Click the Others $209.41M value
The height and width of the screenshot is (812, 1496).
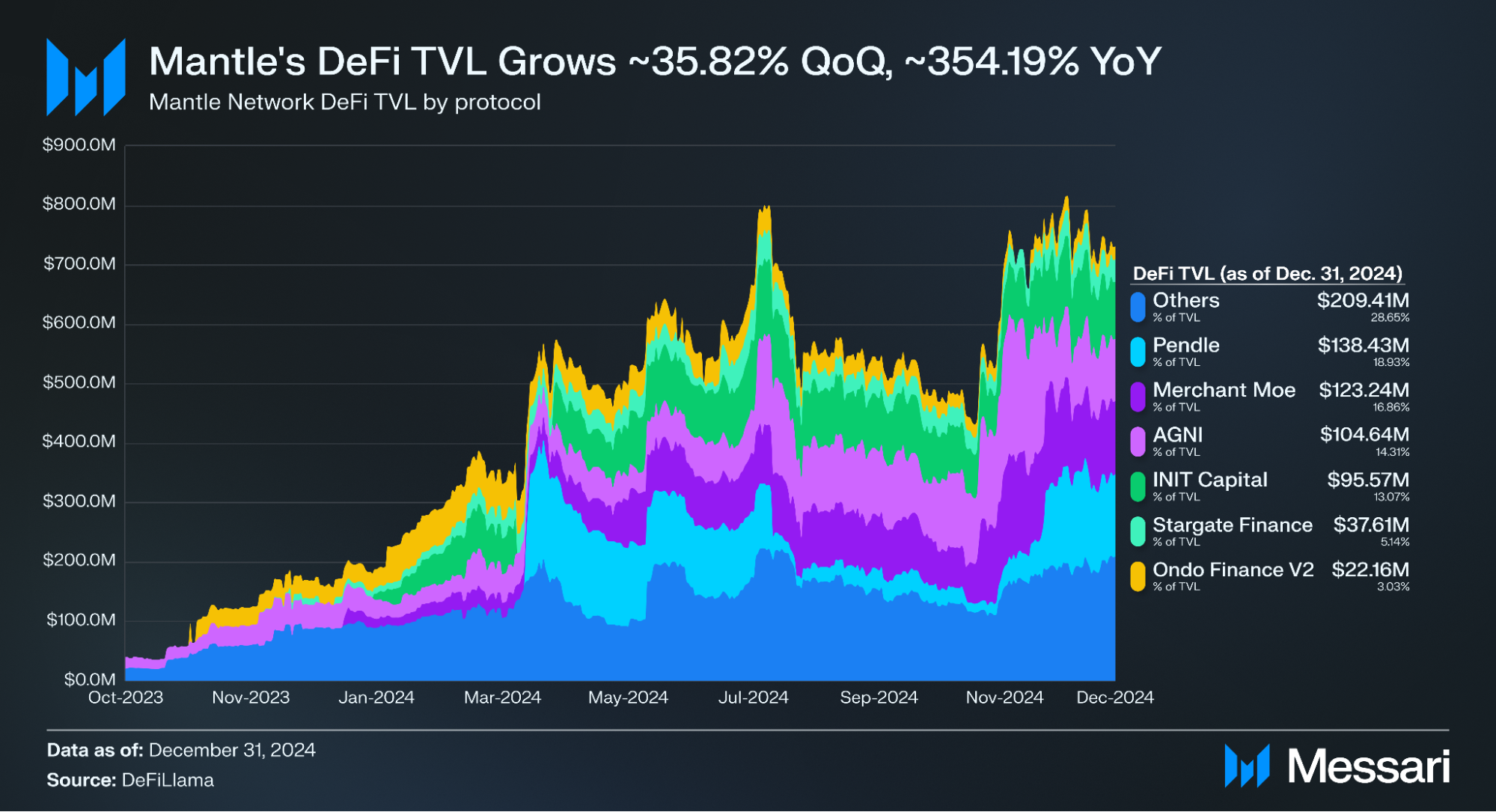[1363, 301]
